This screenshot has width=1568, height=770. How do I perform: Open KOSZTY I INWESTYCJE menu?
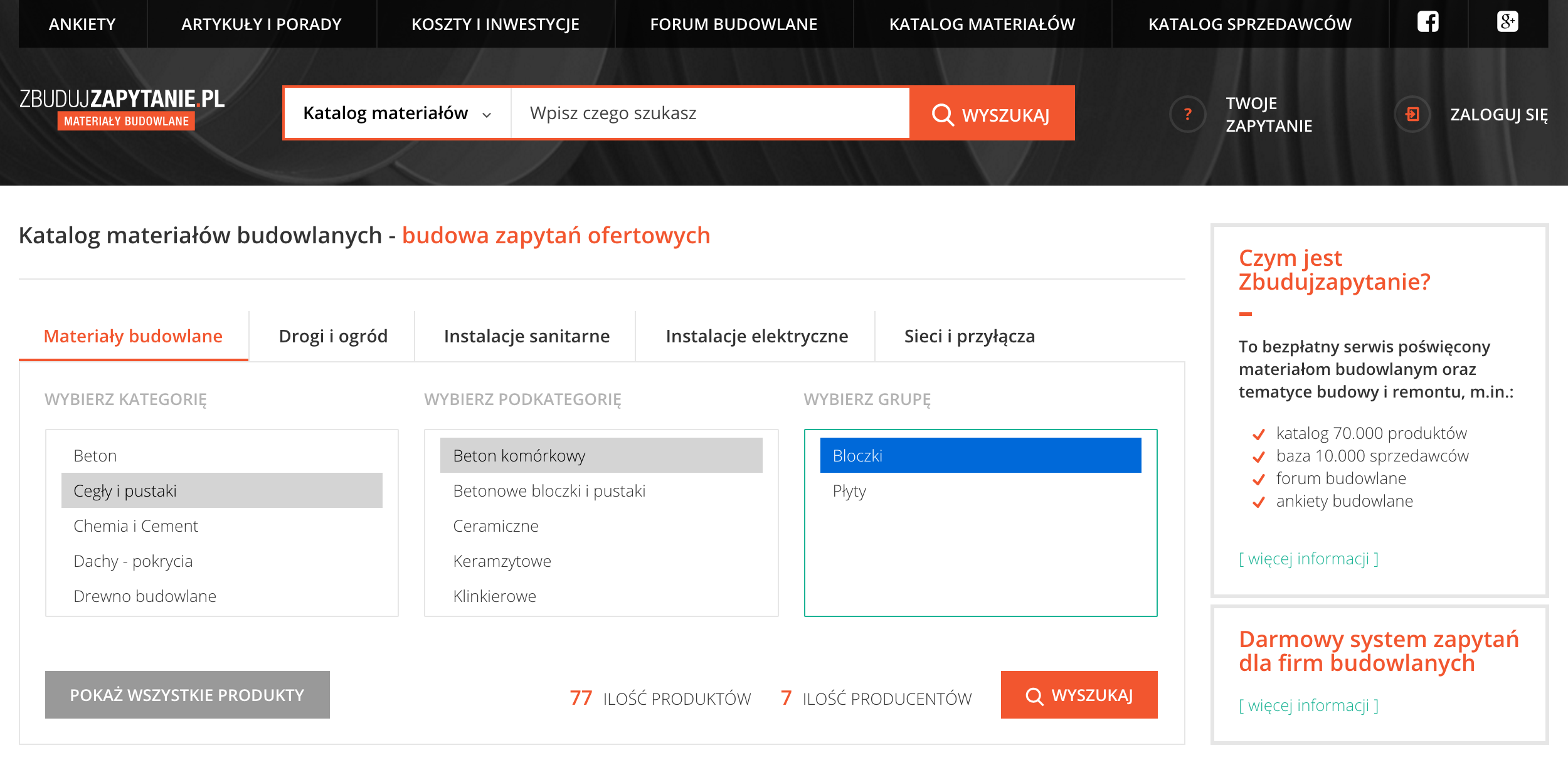pyautogui.click(x=495, y=24)
